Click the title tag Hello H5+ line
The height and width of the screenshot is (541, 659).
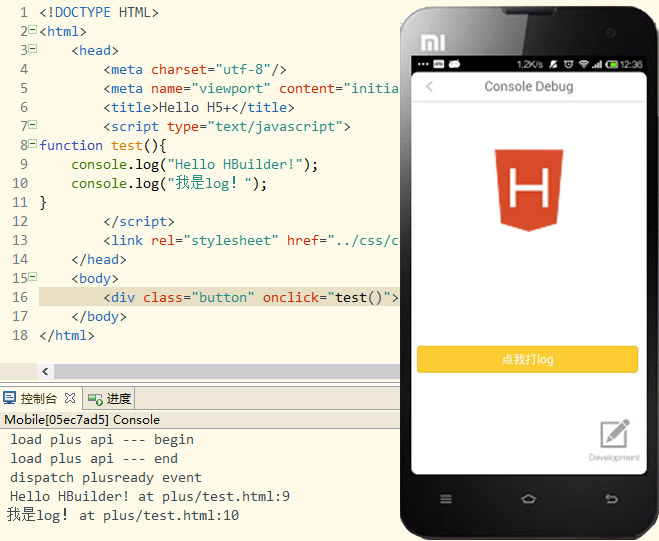coord(199,108)
